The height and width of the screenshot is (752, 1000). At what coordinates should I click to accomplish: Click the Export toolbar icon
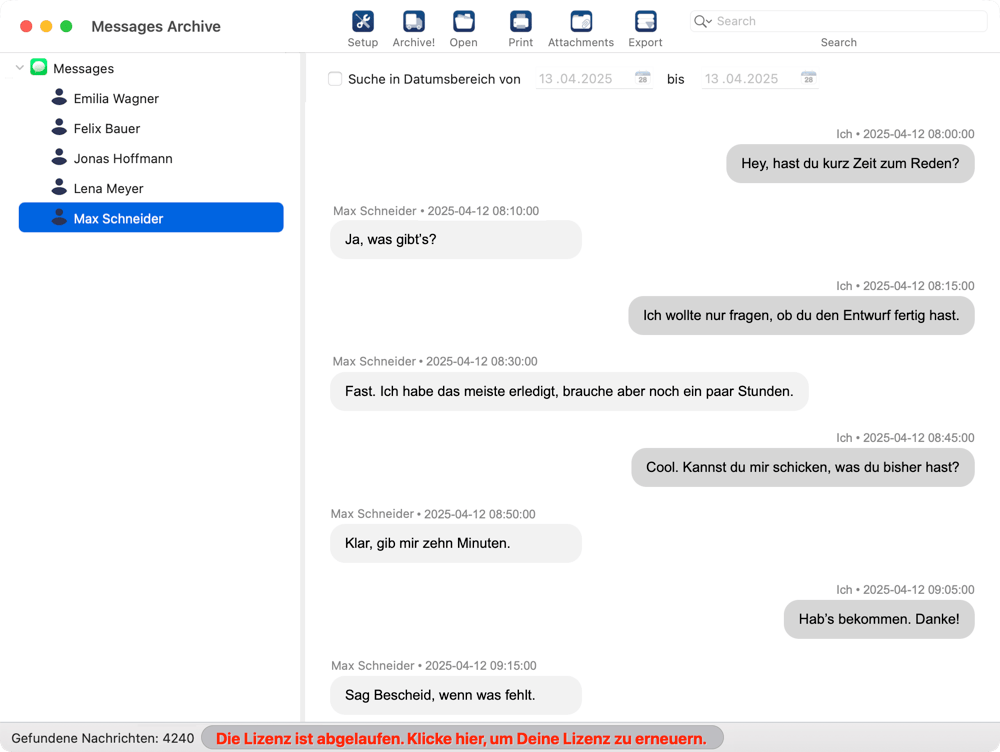[x=645, y=22]
